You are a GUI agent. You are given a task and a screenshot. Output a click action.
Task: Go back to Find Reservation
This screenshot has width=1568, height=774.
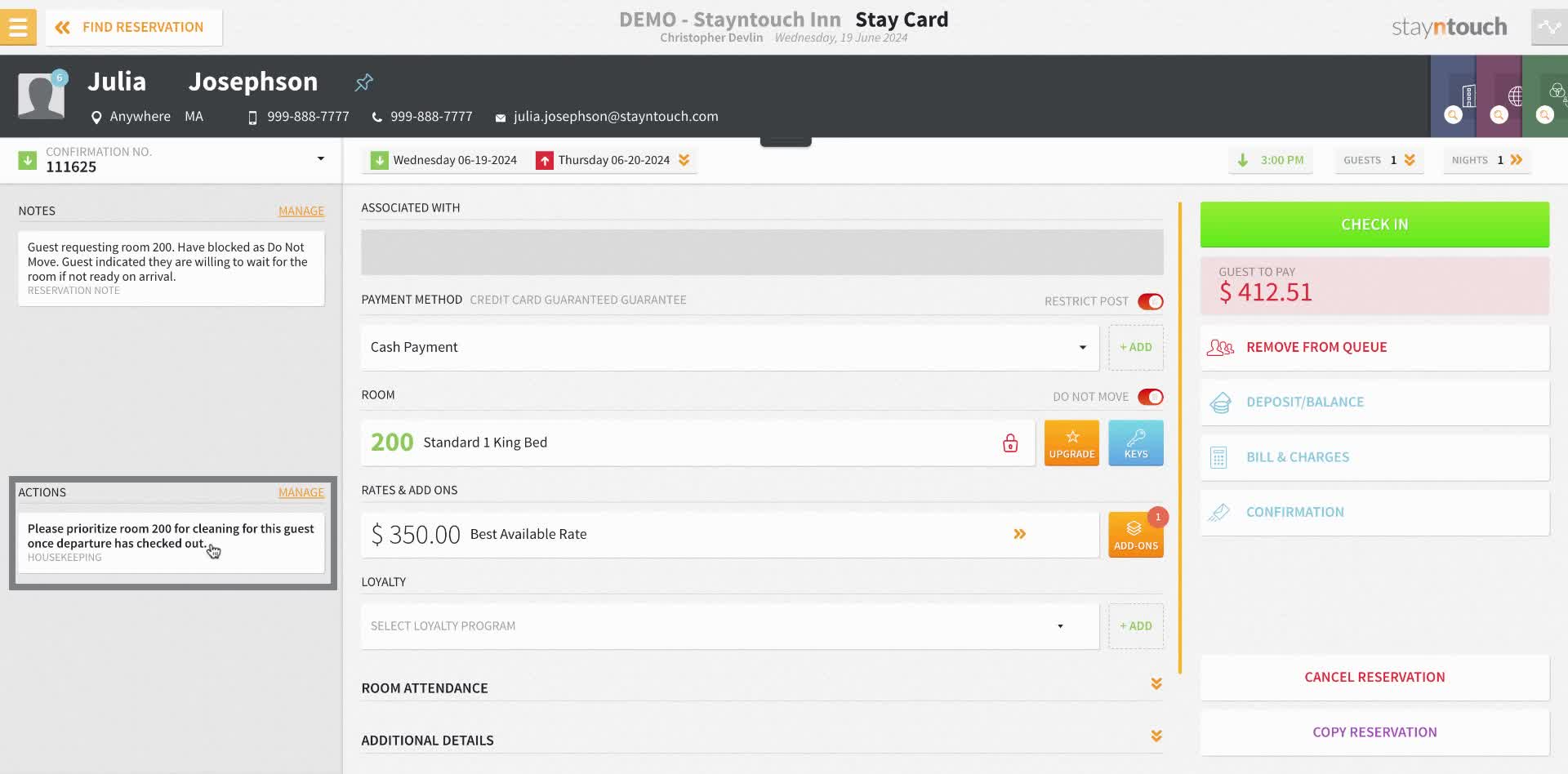(x=133, y=27)
